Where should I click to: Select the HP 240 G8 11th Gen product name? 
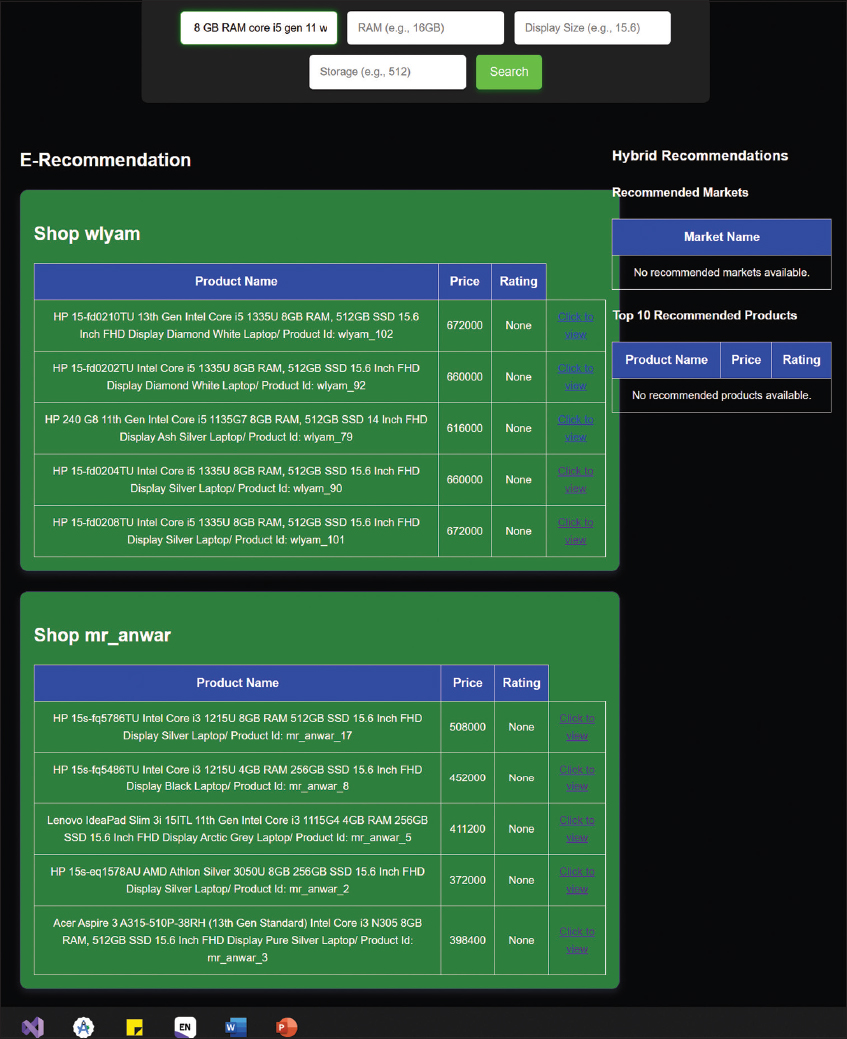point(236,428)
